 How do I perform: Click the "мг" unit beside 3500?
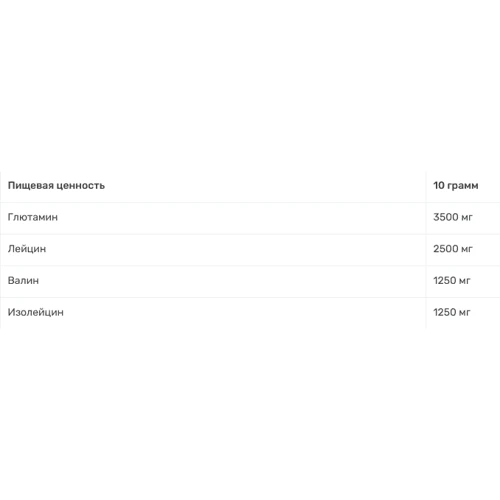coord(467,218)
